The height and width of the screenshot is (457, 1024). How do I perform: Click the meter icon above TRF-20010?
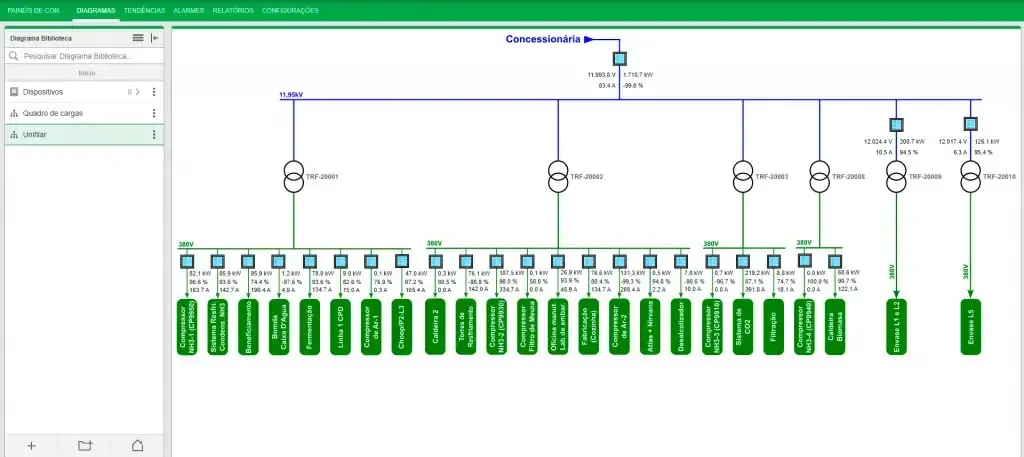point(970,124)
